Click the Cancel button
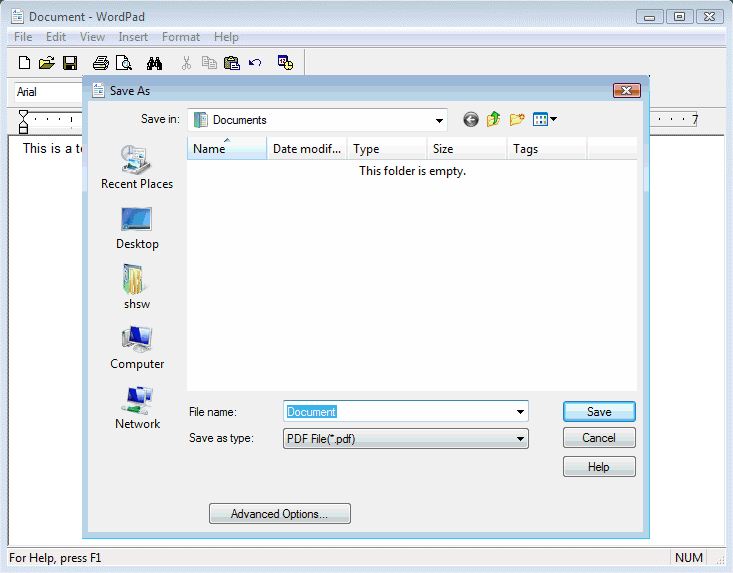The width and height of the screenshot is (733, 573). pyautogui.click(x=599, y=438)
